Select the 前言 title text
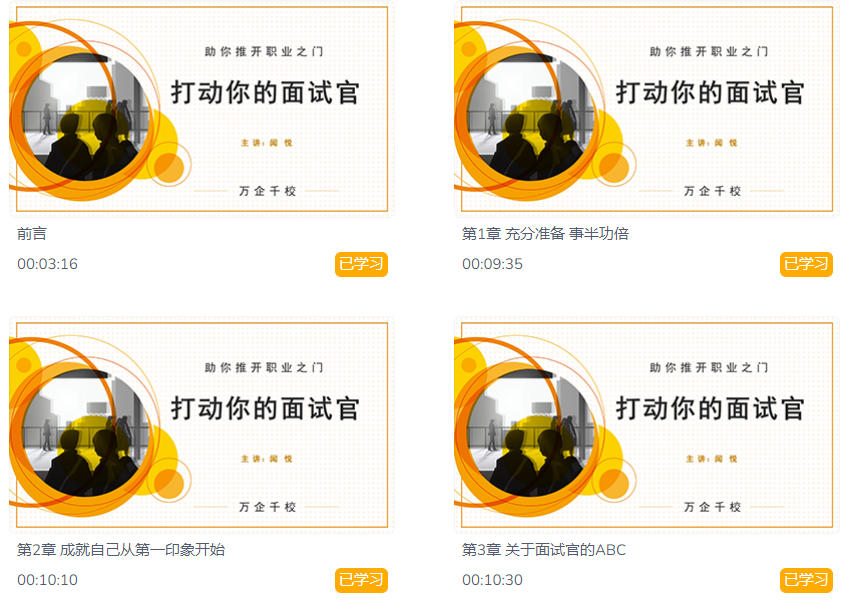The image size is (846, 612). [32, 234]
